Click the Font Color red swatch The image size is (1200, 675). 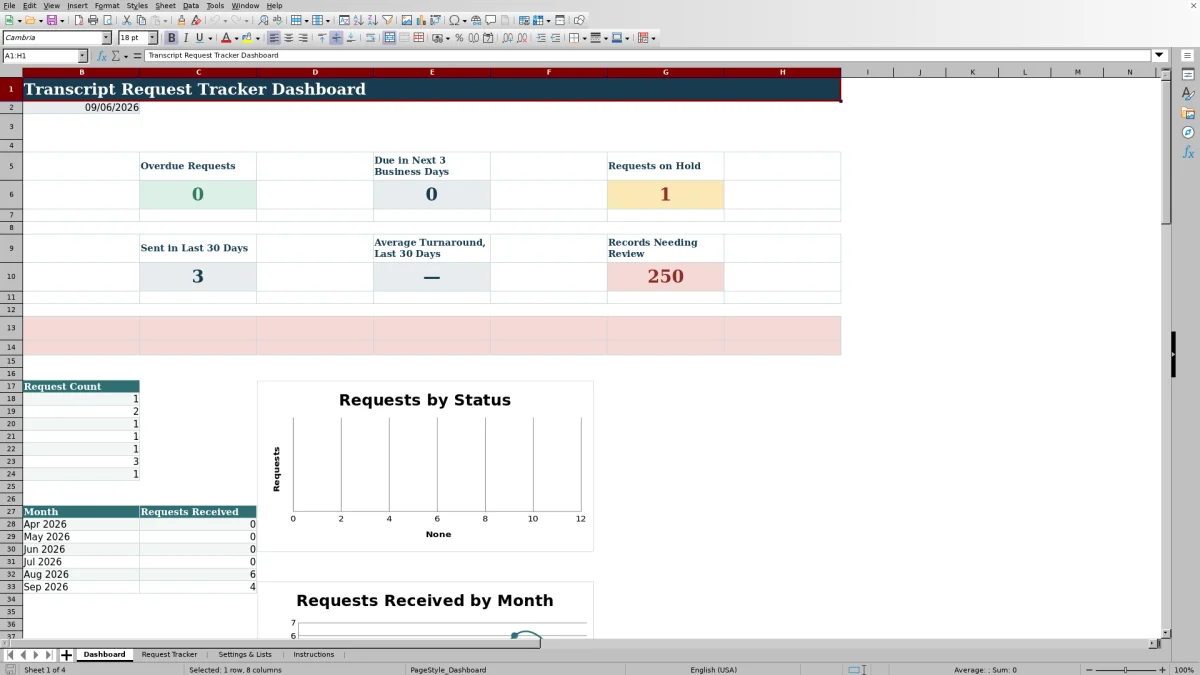pos(226,38)
